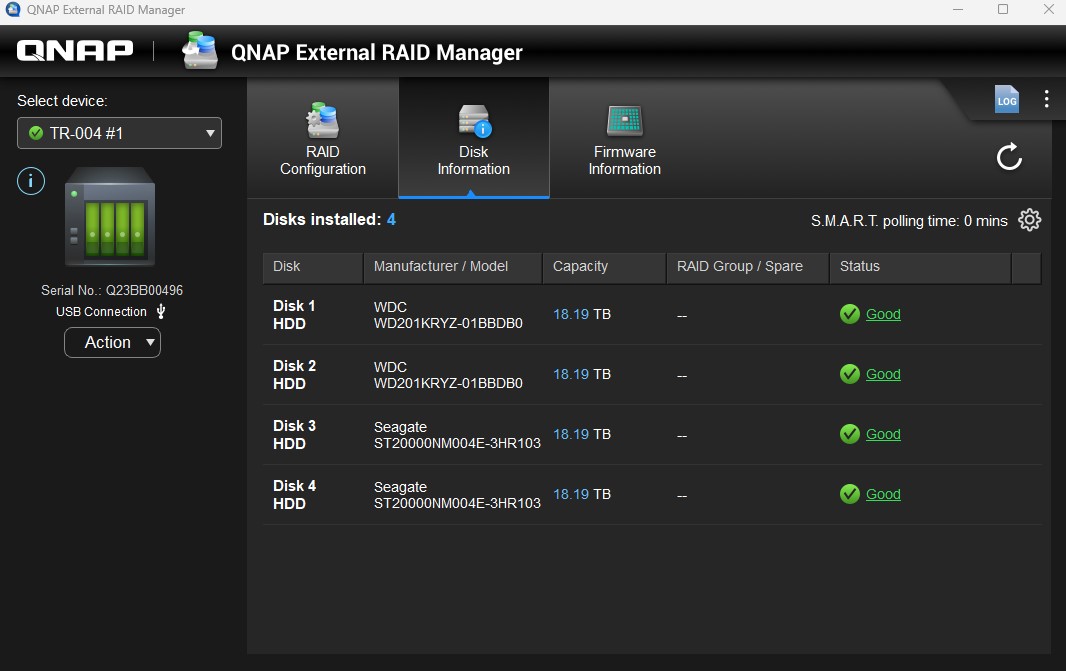The image size is (1066, 671).
Task: Click the TR-004 enclosure image
Action: pos(109,218)
